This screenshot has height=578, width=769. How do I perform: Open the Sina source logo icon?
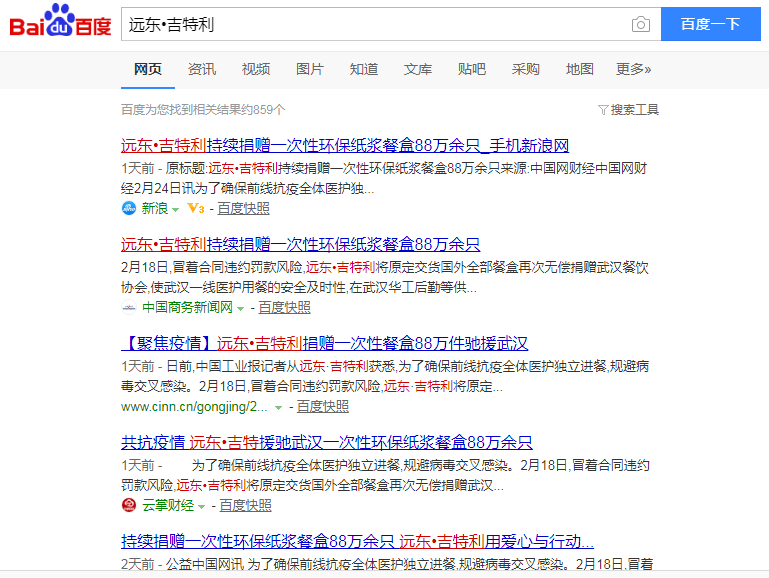(x=128, y=208)
